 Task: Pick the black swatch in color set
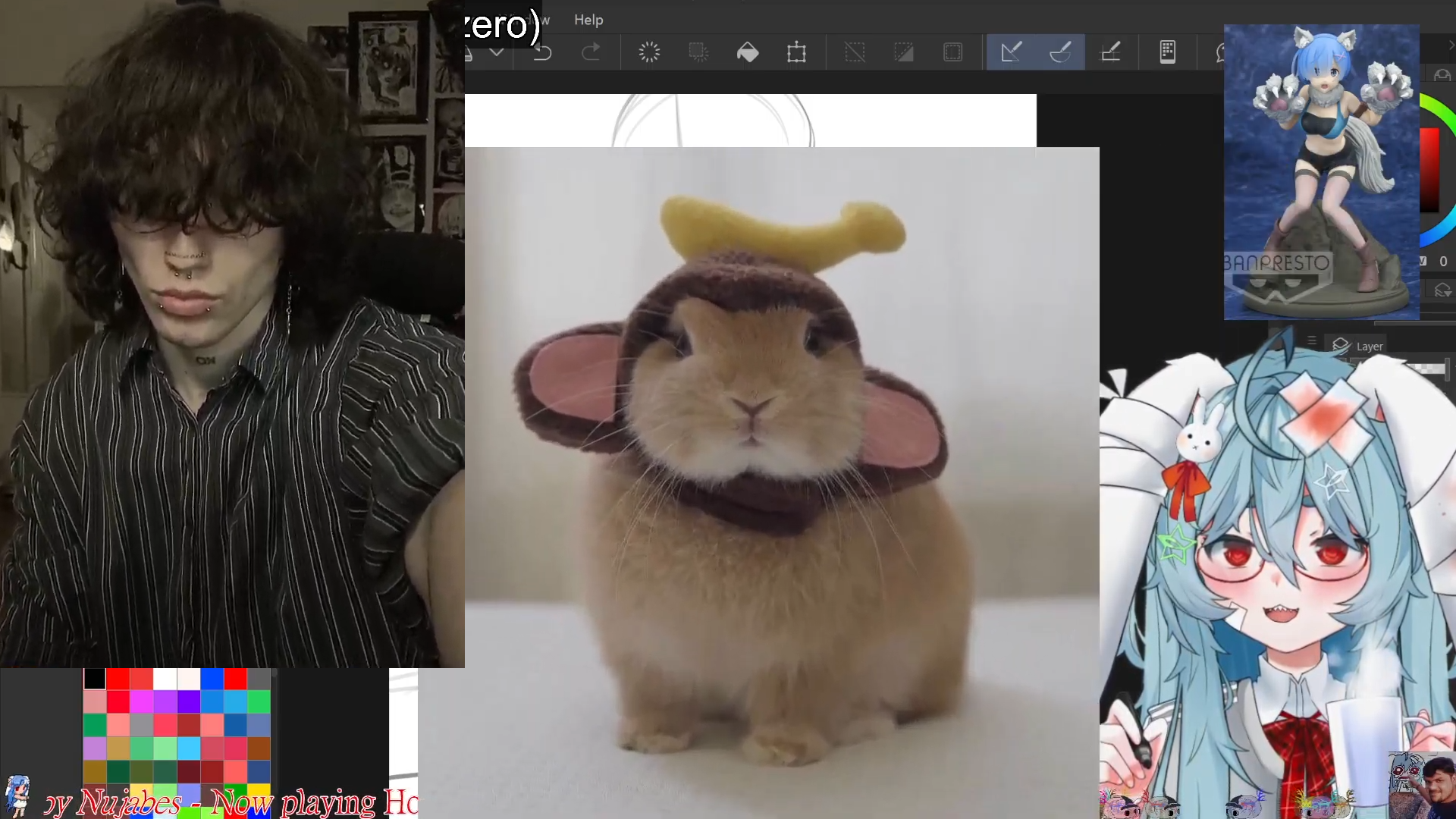pos(94,679)
